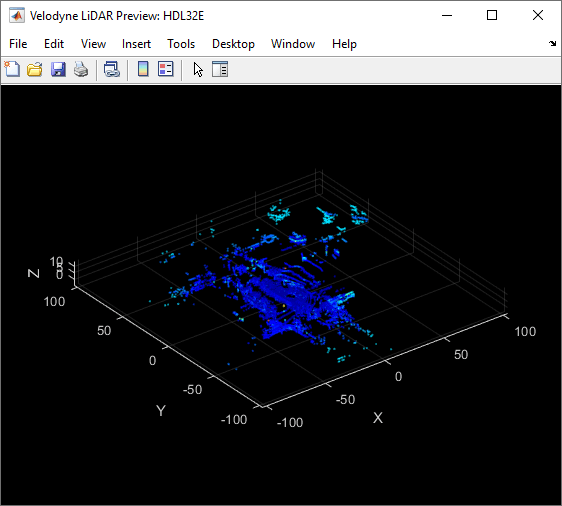Click the New Figure toolbar icon
Viewport: 562px width, 506px height.
pos(12,69)
